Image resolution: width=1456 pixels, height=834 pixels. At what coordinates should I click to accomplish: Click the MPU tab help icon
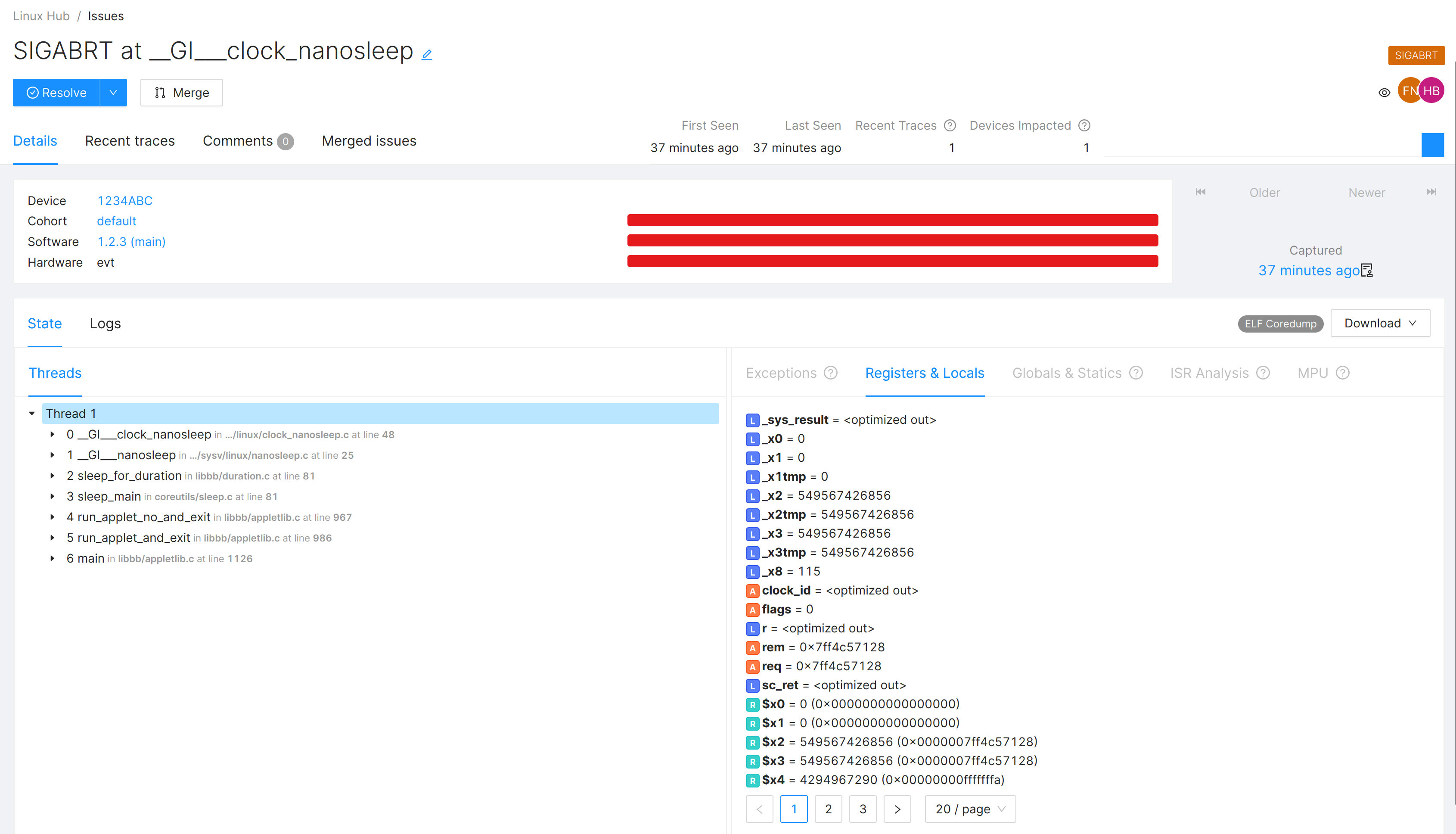pos(1343,373)
